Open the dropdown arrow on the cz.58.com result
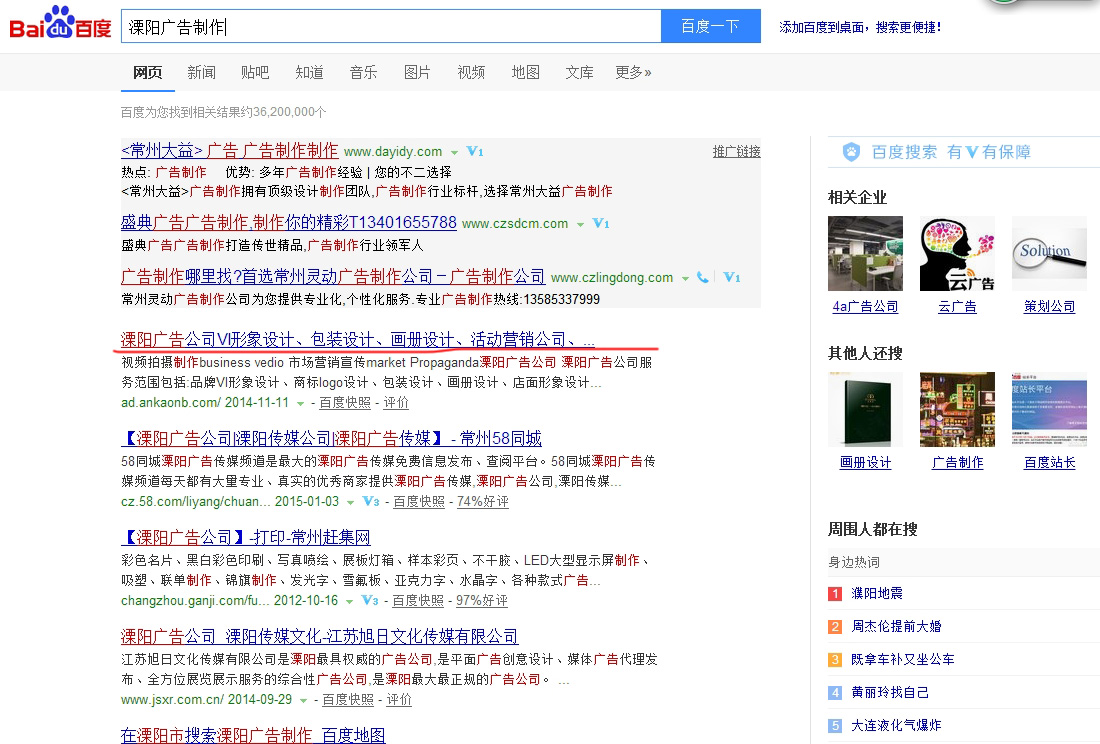This screenshot has height=744, width=1100. pyautogui.click(x=350, y=502)
